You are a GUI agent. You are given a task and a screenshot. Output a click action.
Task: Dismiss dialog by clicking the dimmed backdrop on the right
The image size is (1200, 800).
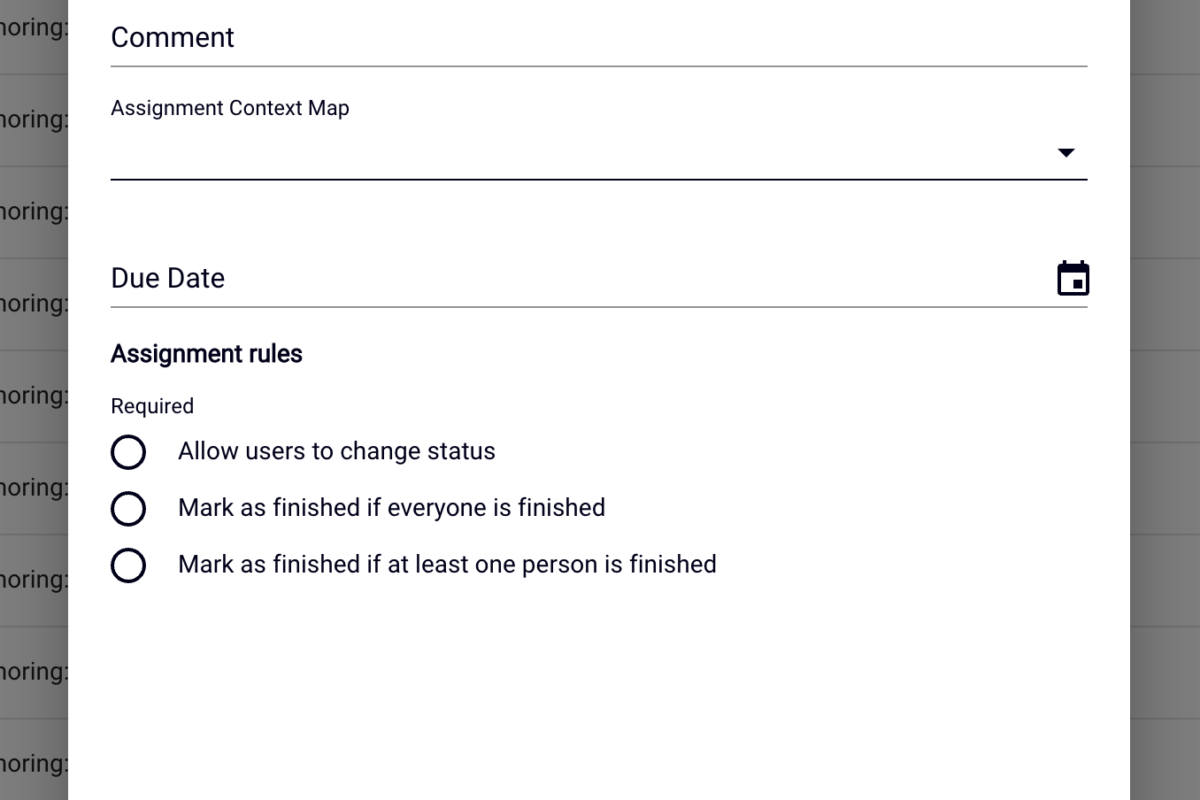1165,400
